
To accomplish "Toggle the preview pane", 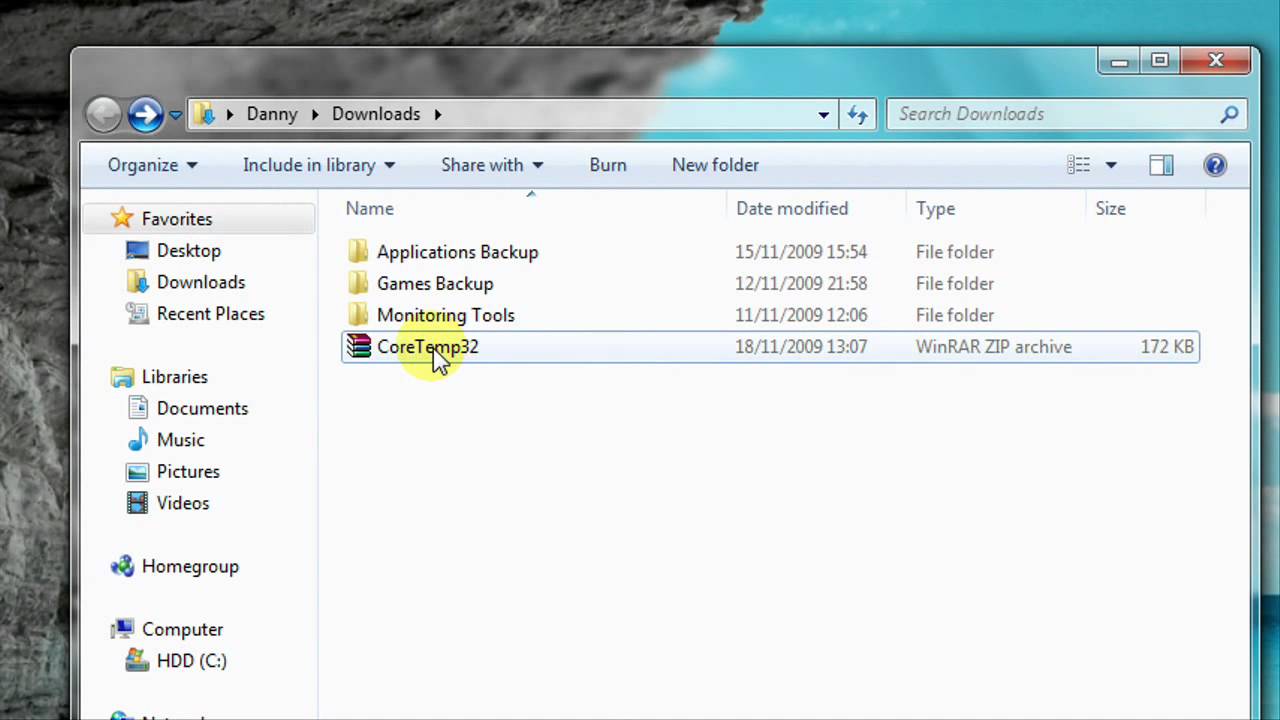I will [x=1161, y=165].
